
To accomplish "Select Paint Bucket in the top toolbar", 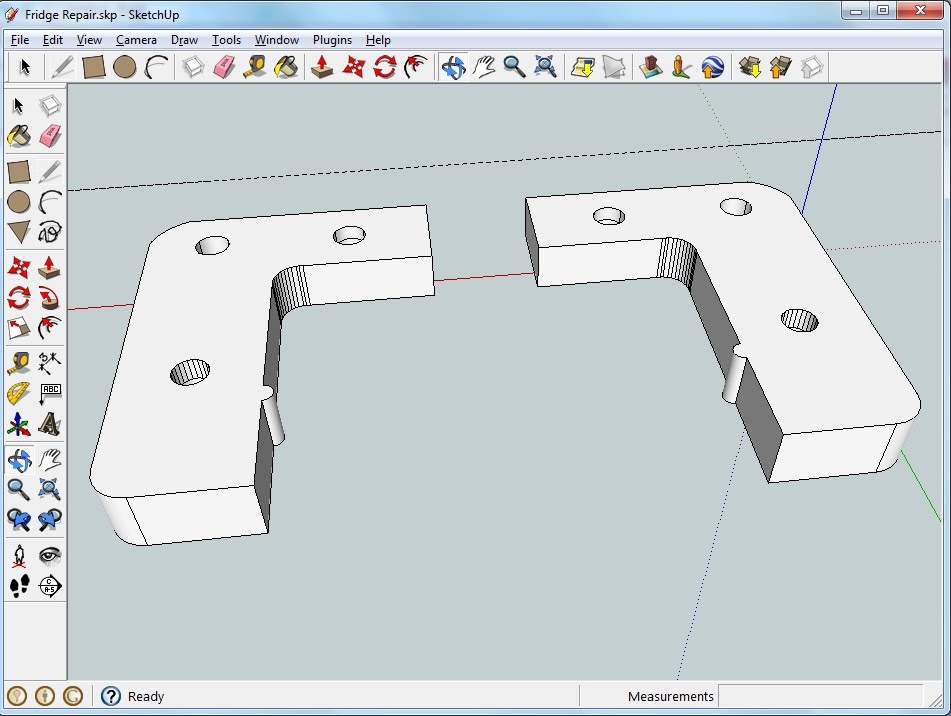I will (286, 67).
